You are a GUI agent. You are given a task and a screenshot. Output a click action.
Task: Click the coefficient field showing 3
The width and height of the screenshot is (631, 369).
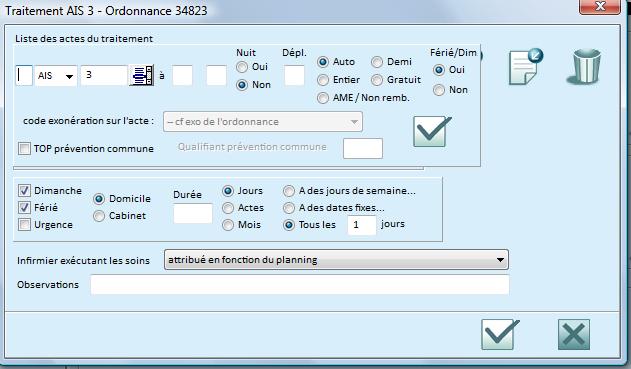coord(104,75)
